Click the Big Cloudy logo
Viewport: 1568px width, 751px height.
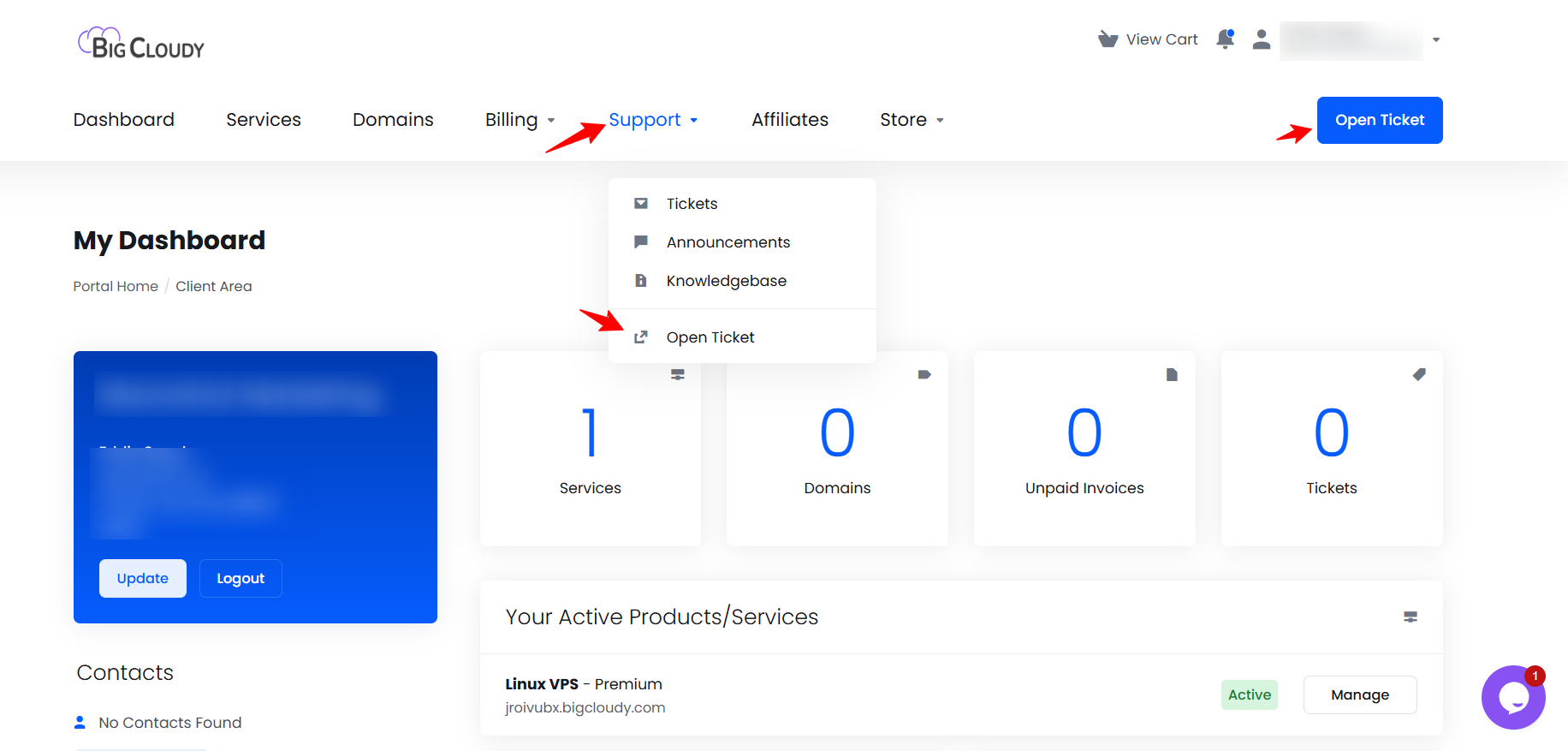point(141,43)
